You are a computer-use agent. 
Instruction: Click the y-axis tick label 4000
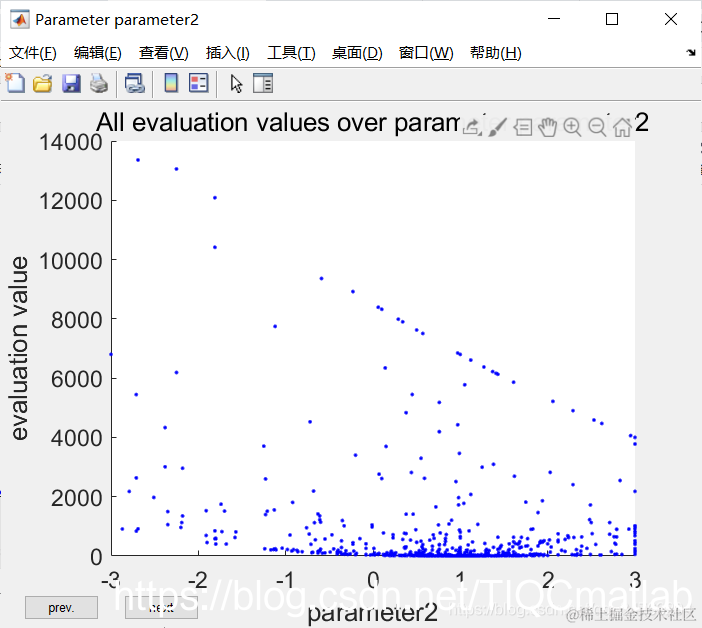pyautogui.click(x=77, y=438)
